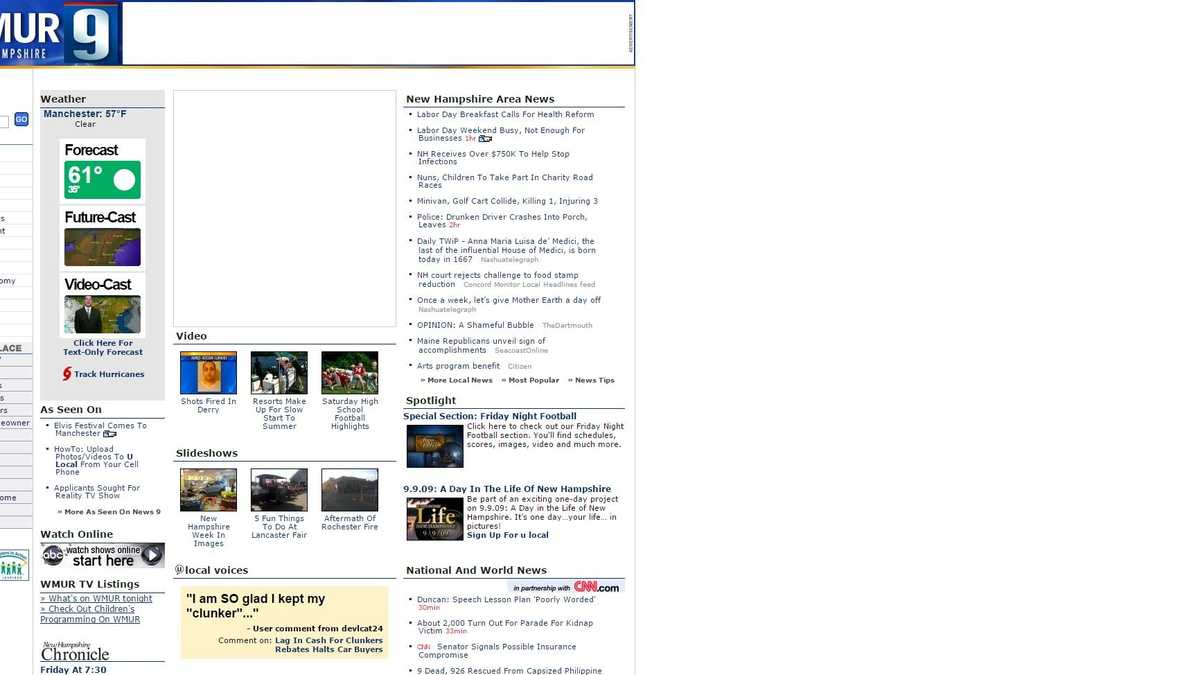Click the green 61° Forecast graphic
This screenshot has height=675, width=1200.
point(102,177)
